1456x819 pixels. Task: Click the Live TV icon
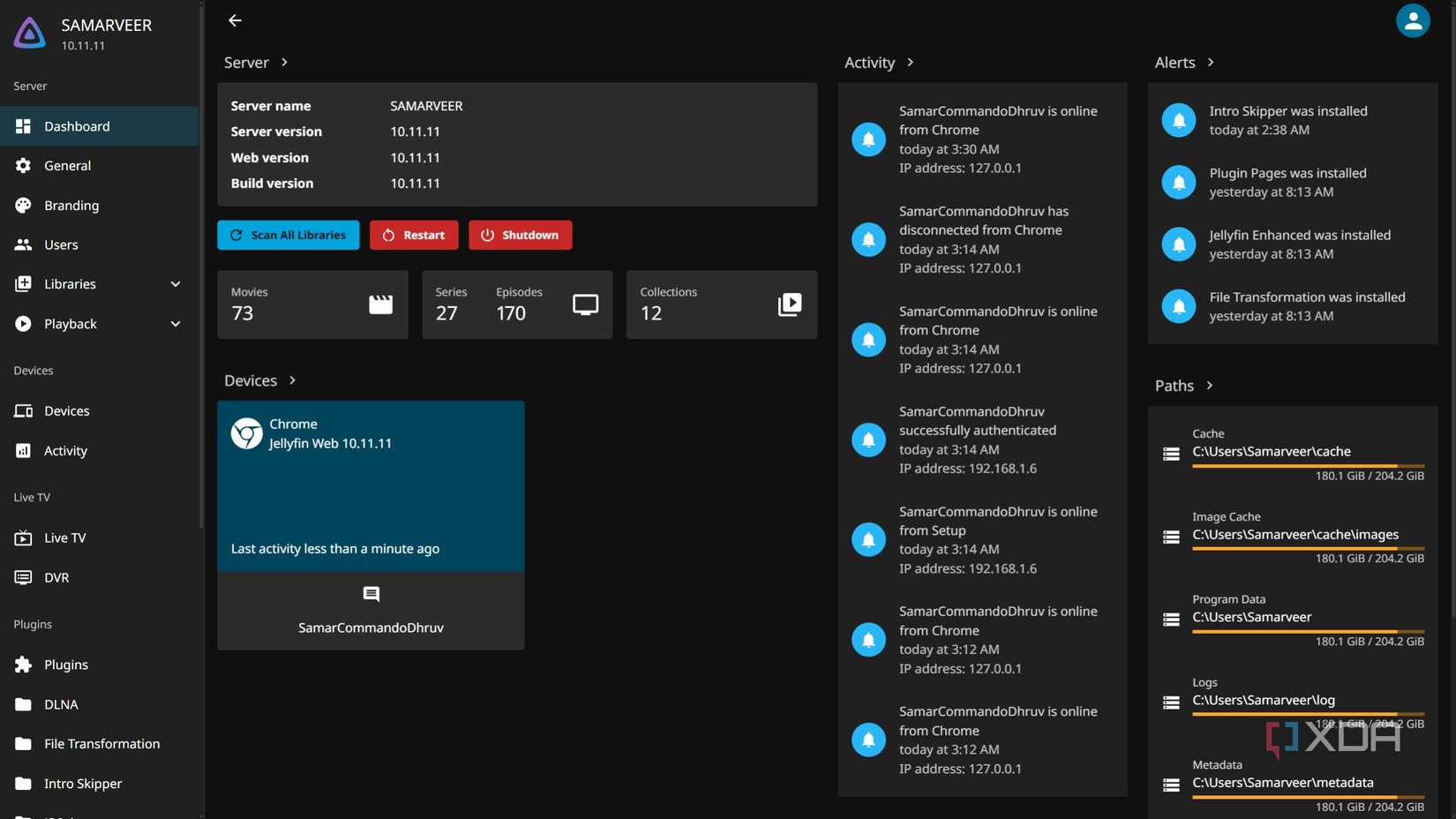[23, 537]
